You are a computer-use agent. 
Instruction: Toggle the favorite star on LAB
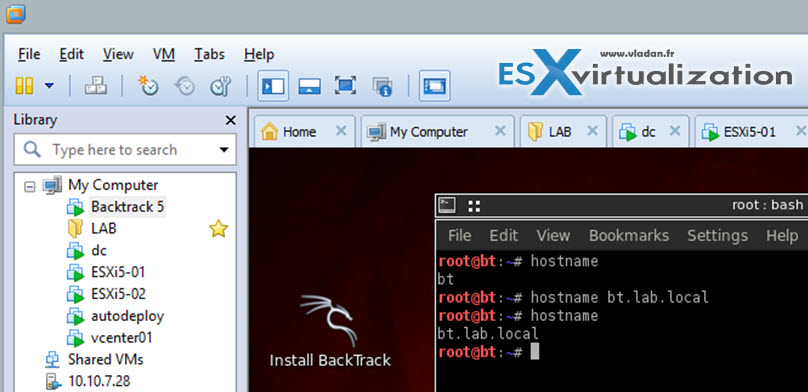click(218, 228)
